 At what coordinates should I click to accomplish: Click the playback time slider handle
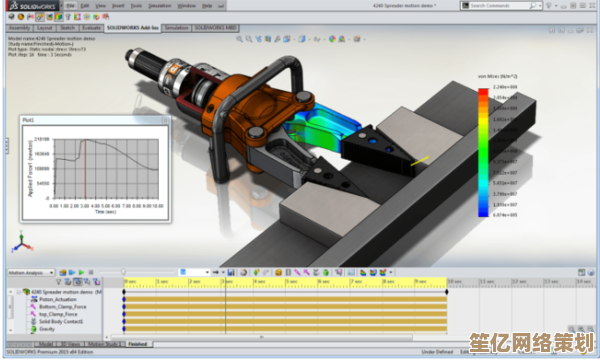point(123,272)
